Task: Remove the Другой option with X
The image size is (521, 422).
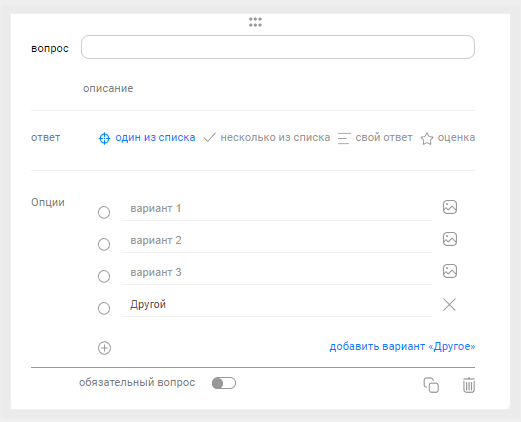Action: [449, 304]
